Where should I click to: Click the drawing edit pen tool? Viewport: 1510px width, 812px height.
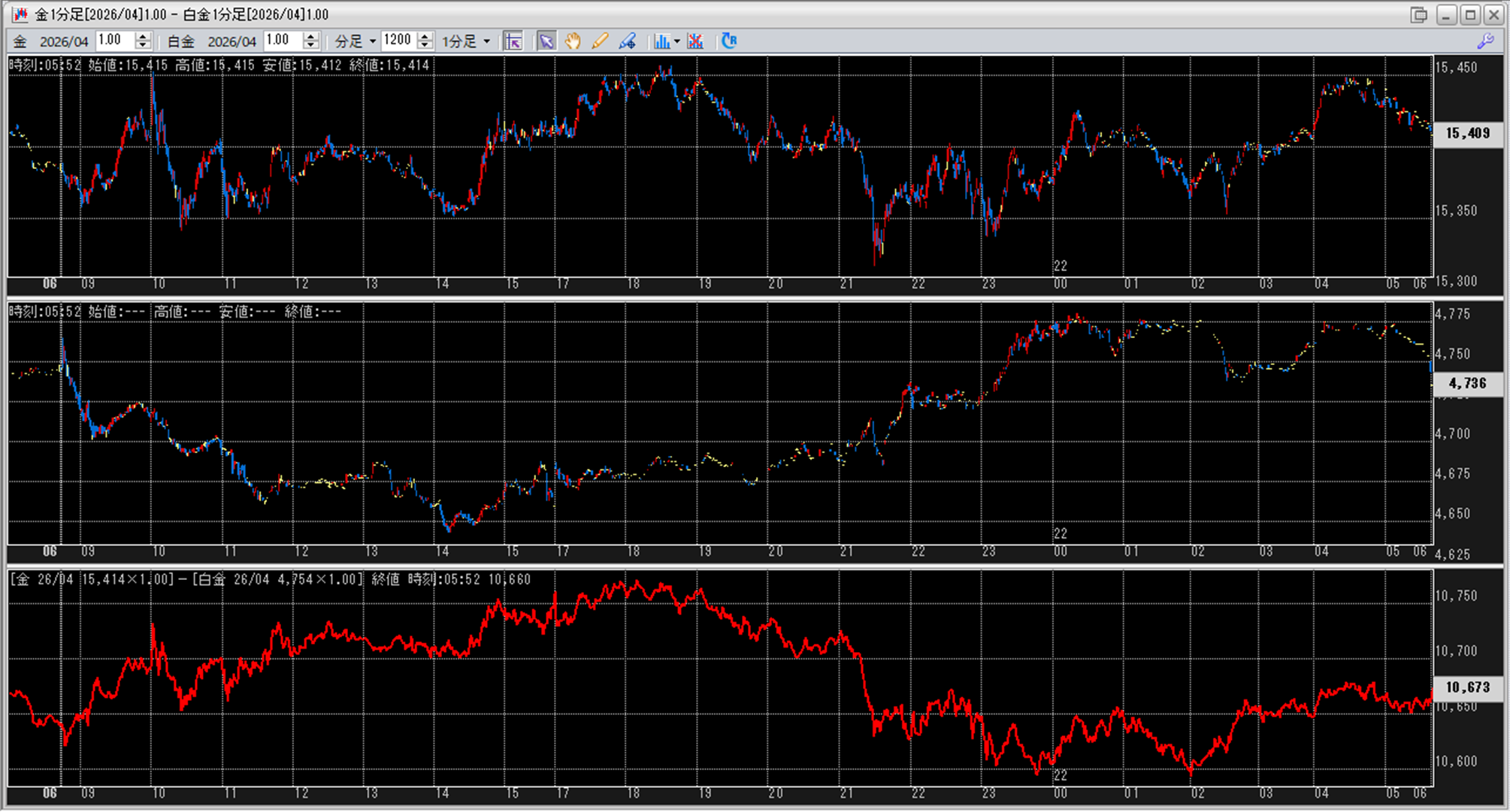[628, 41]
